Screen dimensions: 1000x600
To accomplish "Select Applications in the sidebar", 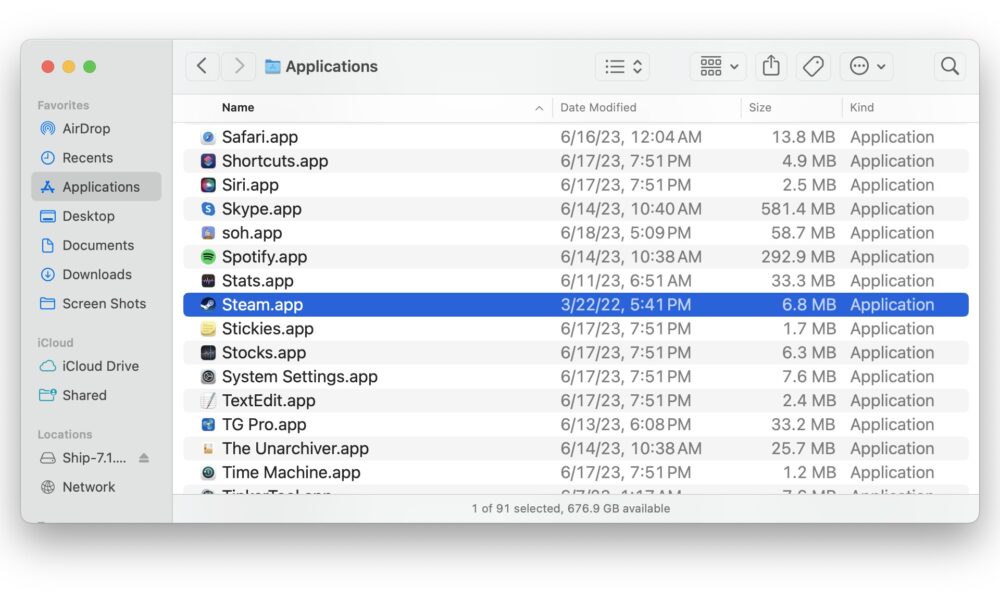I will coord(96,187).
